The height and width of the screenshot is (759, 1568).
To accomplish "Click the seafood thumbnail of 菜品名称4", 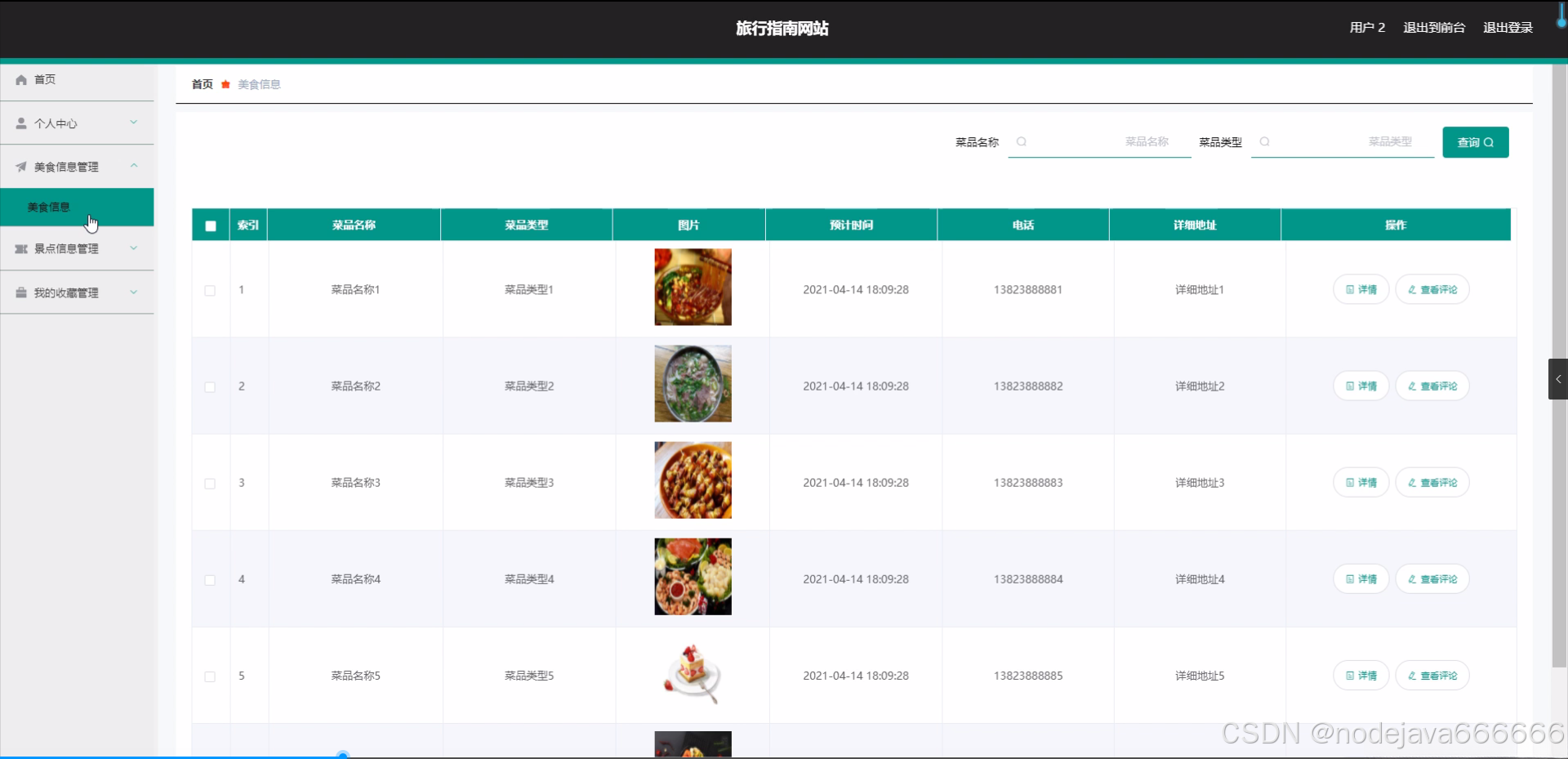I will 693,576.
